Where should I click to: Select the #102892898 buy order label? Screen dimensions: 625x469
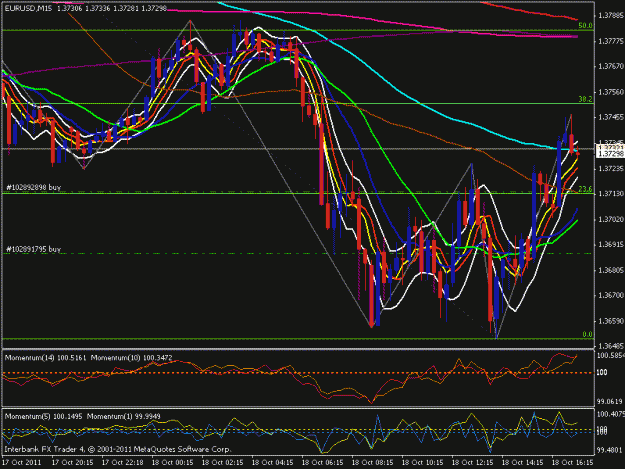pos(33,187)
